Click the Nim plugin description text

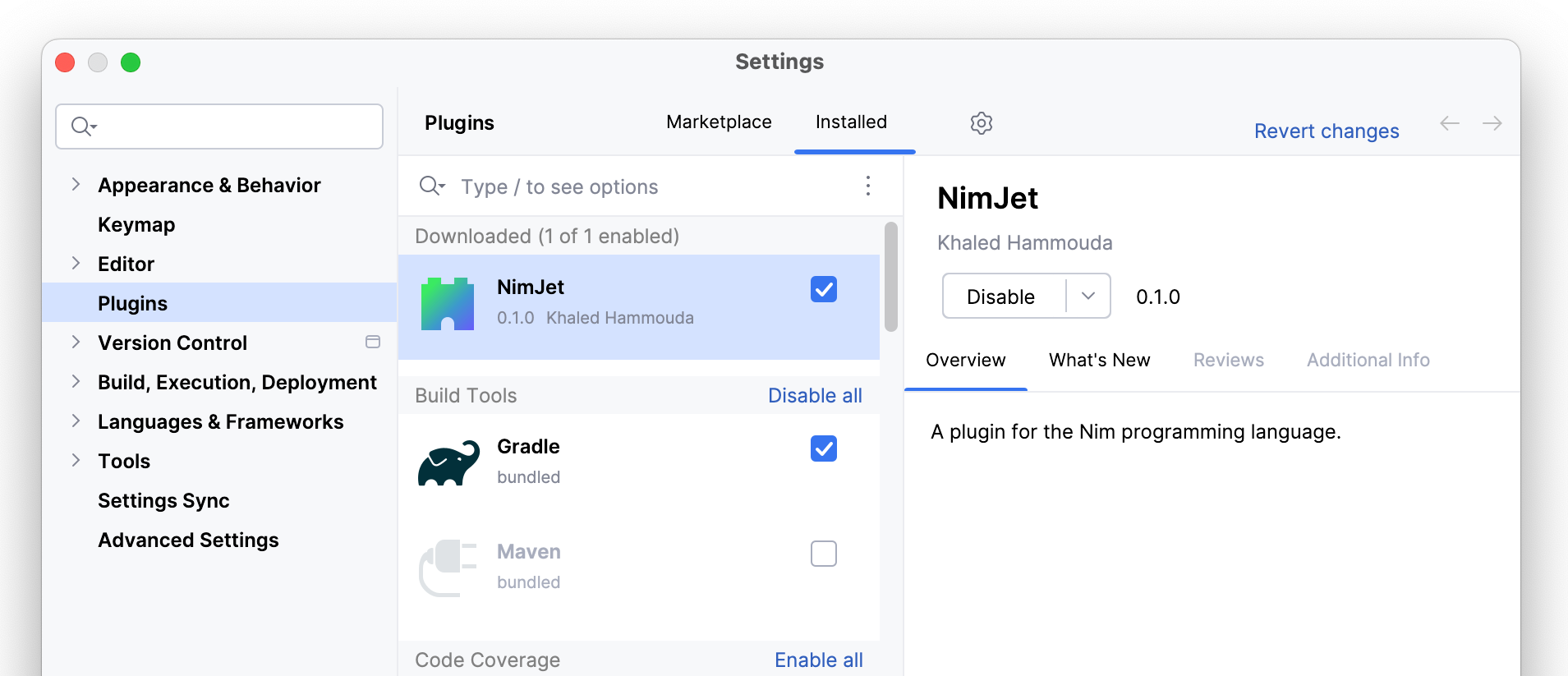1135,432
